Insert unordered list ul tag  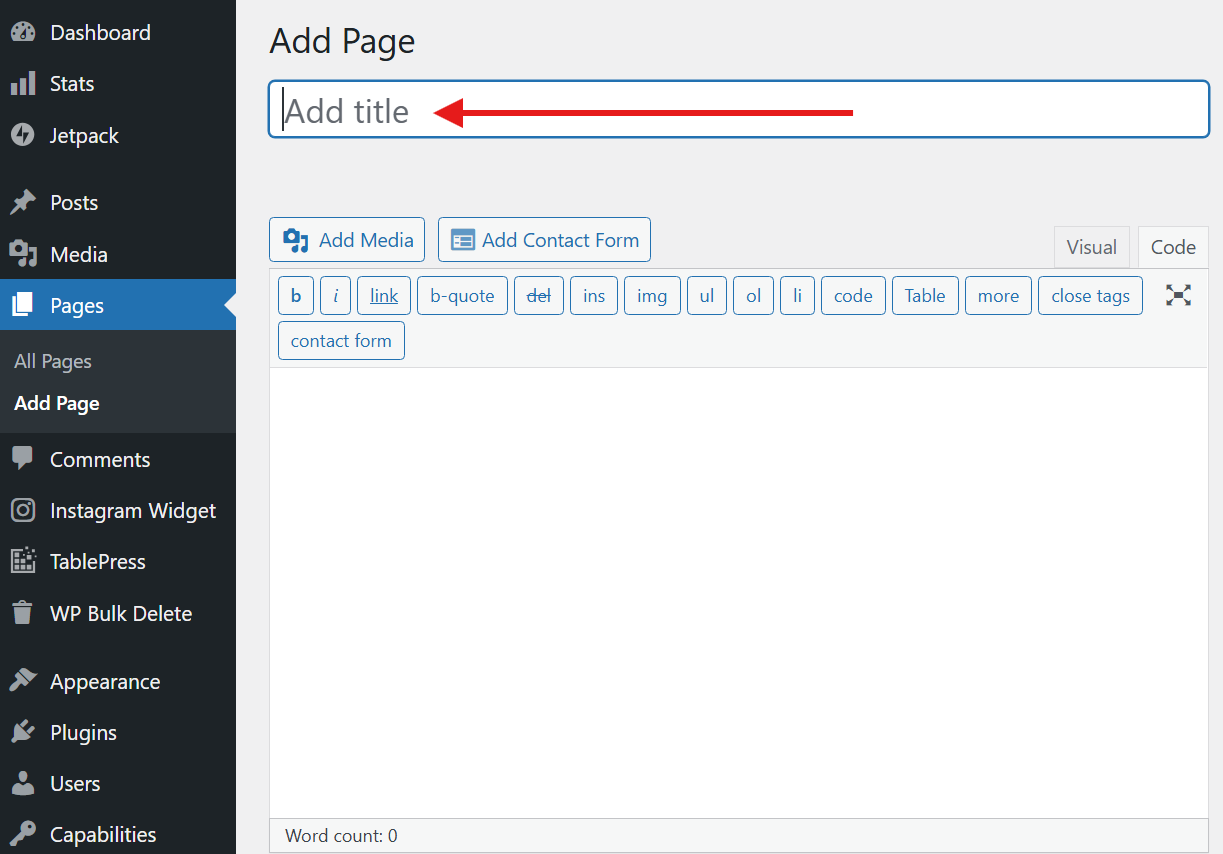pyautogui.click(x=707, y=295)
